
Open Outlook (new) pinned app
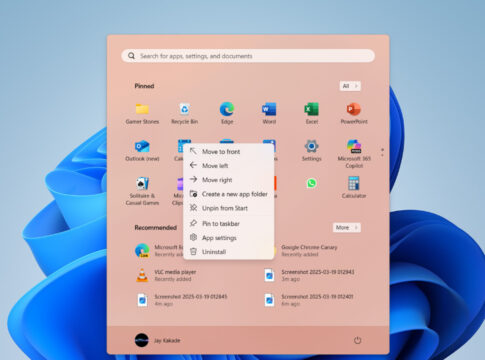click(142, 150)
